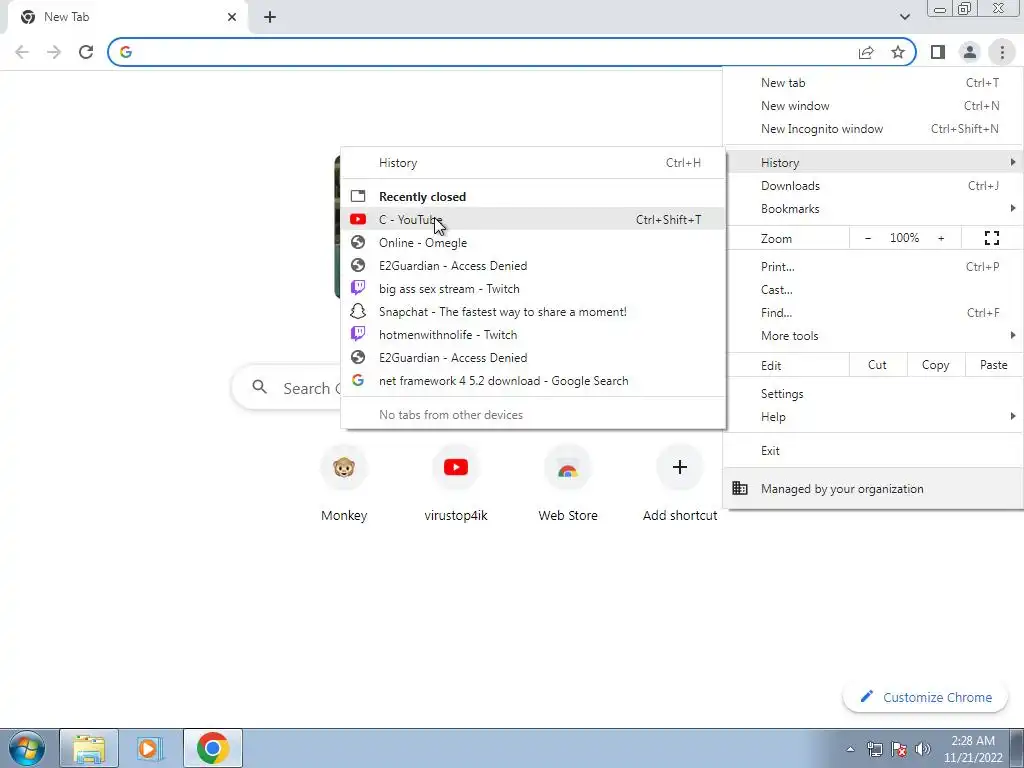Image resolution: width=1024 pixels, height=768 pixels.
Task: Open the virustop4ik YouTube shortcut
Action: (x=456, y=485)
